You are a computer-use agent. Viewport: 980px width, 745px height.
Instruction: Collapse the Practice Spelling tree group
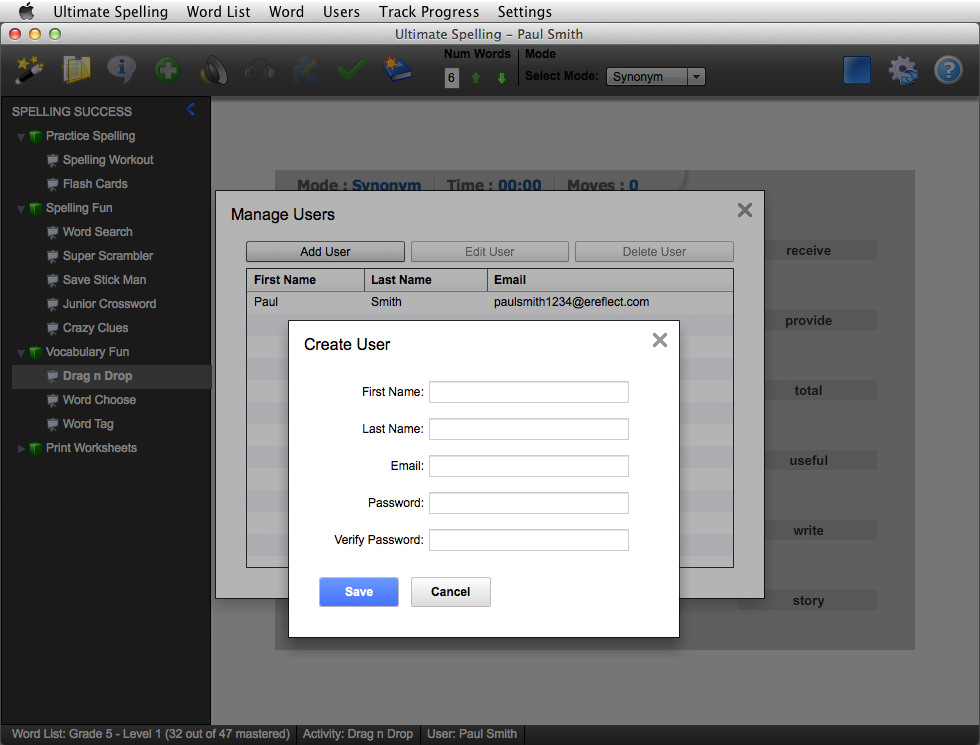coord(21,137)
